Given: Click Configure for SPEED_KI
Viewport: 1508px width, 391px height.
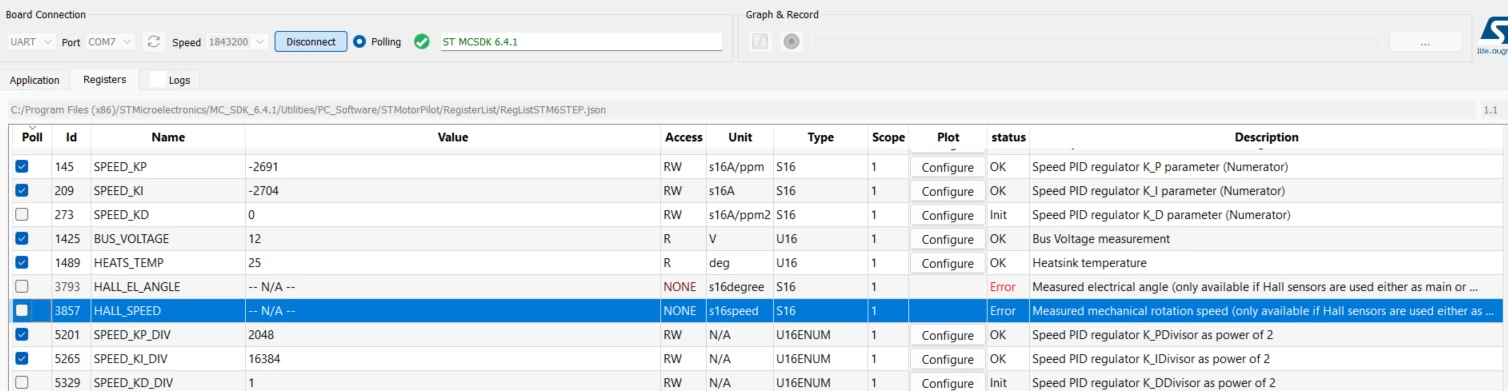Looking at the screenshot, I should pyautogui.click(x=947, y=191).
